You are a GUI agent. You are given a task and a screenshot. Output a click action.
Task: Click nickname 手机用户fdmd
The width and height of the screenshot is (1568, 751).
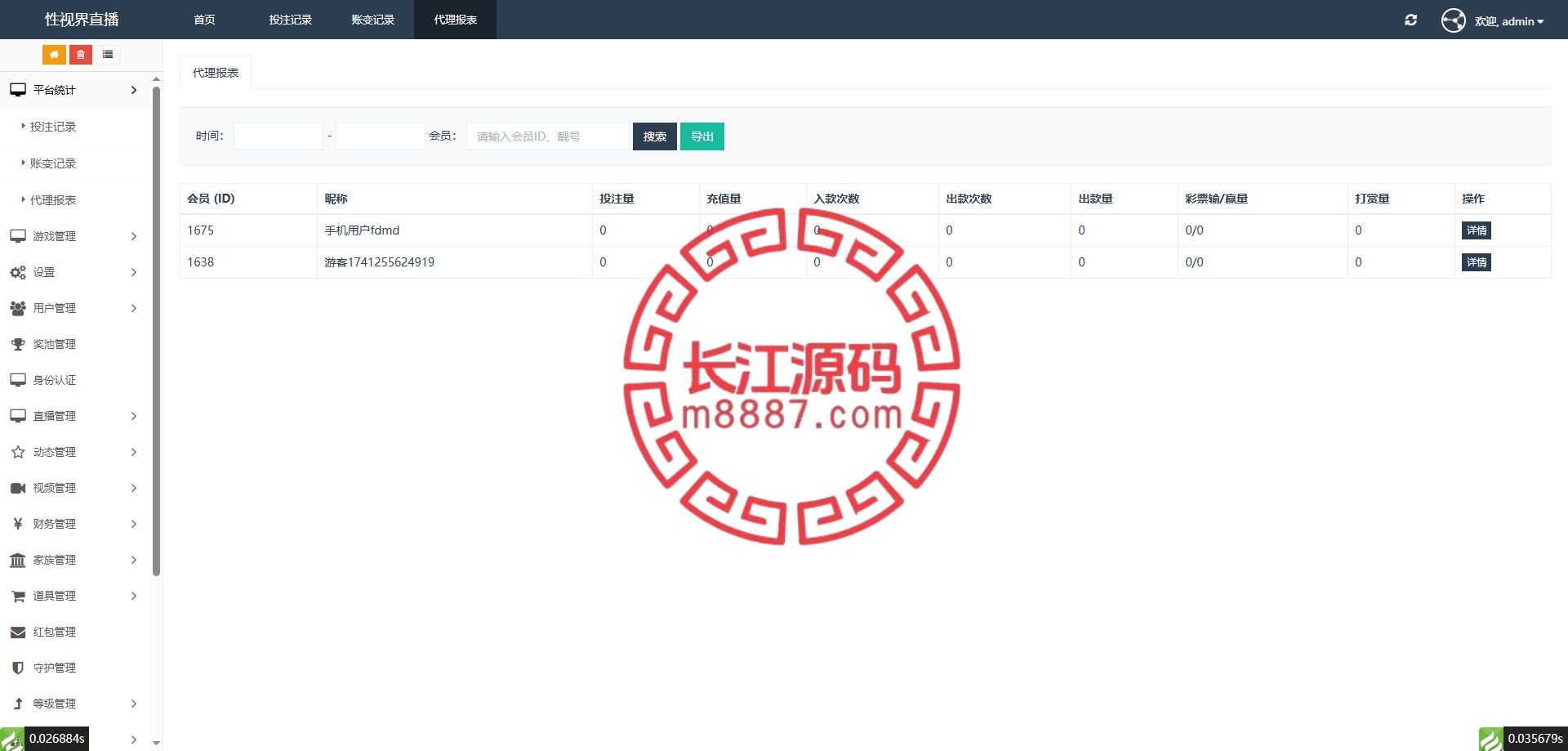pos(362,230)
